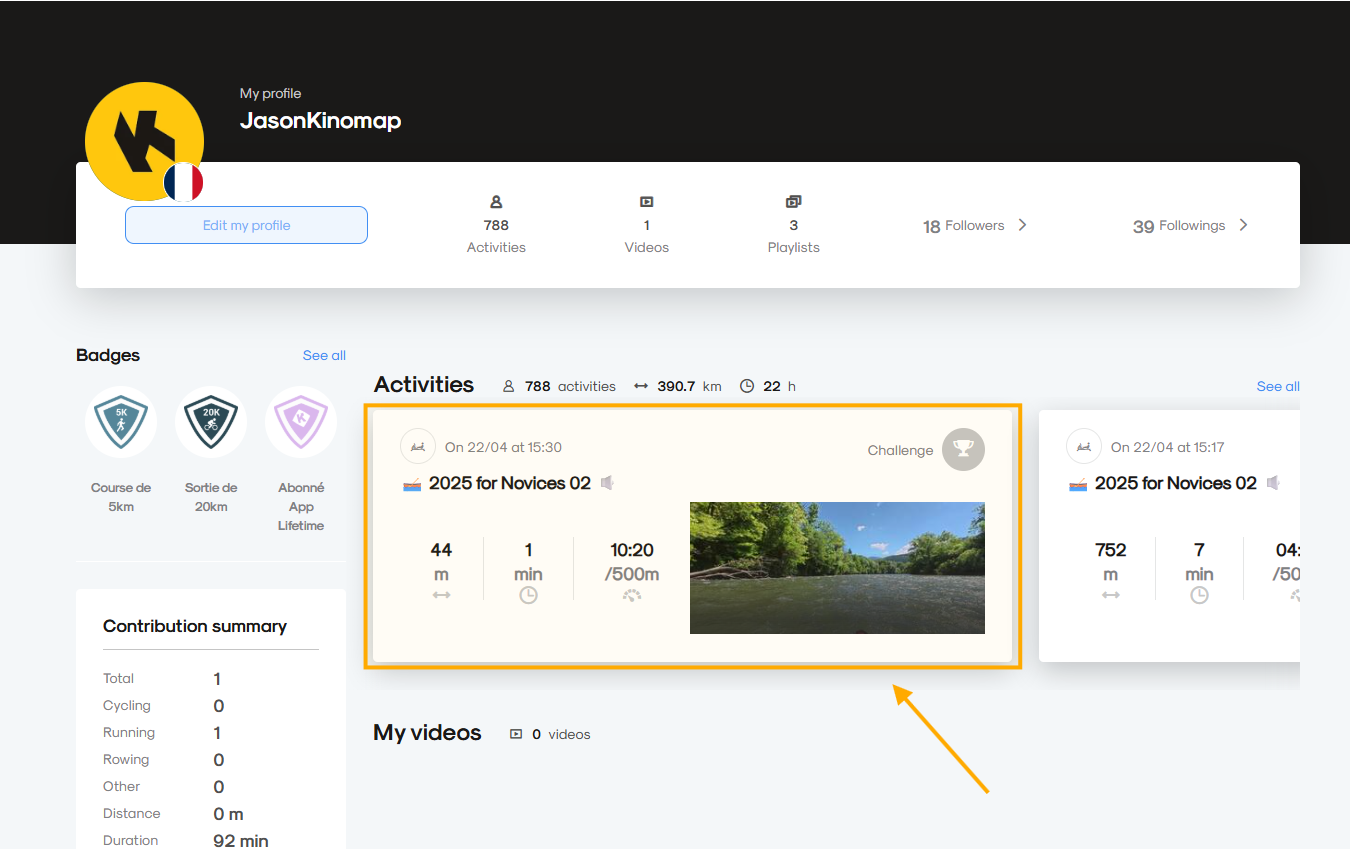This screenshot has width=1350, height=849.
Task: Click the clock icon next to 22 h
Action: pyautogui.click(x=747, y=386)
